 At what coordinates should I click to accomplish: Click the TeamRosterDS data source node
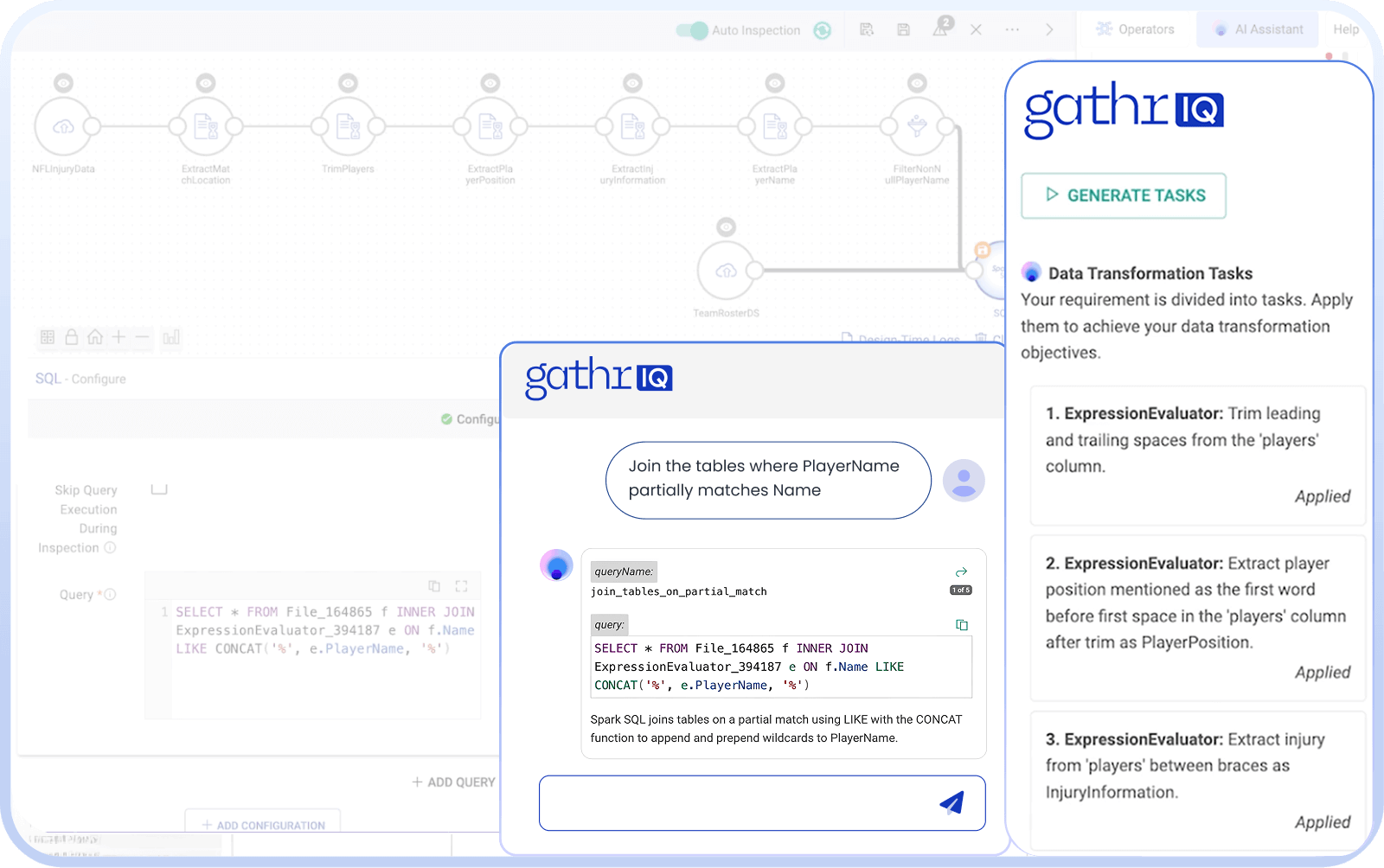726,271
